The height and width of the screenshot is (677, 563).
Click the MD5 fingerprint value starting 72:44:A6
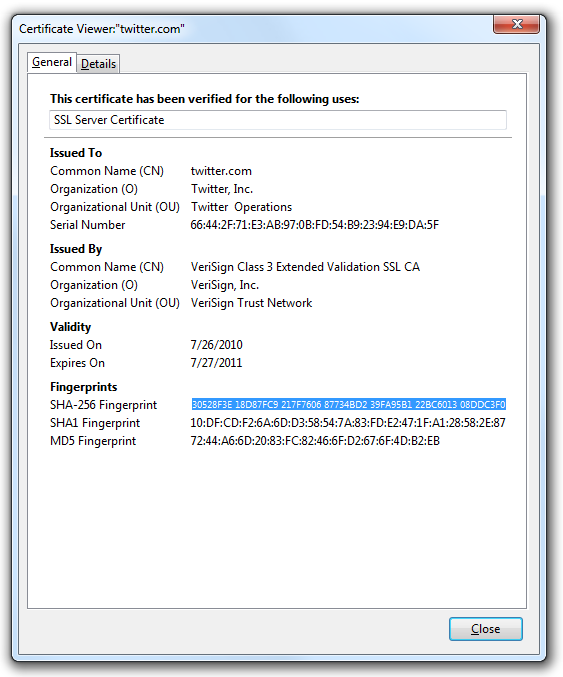coord(315,441)
